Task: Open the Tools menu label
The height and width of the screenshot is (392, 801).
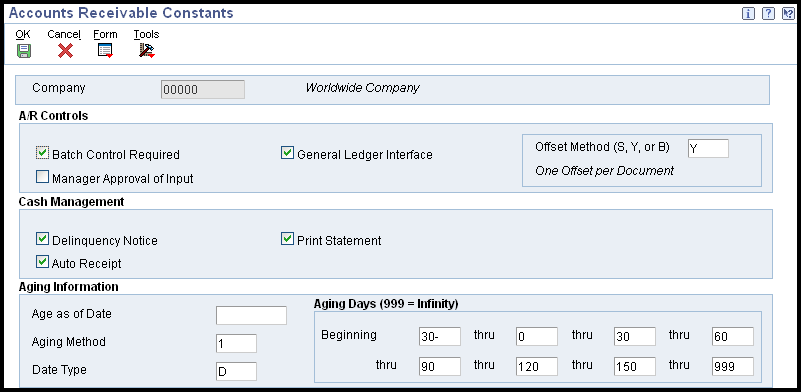Action: click(147, 34)
